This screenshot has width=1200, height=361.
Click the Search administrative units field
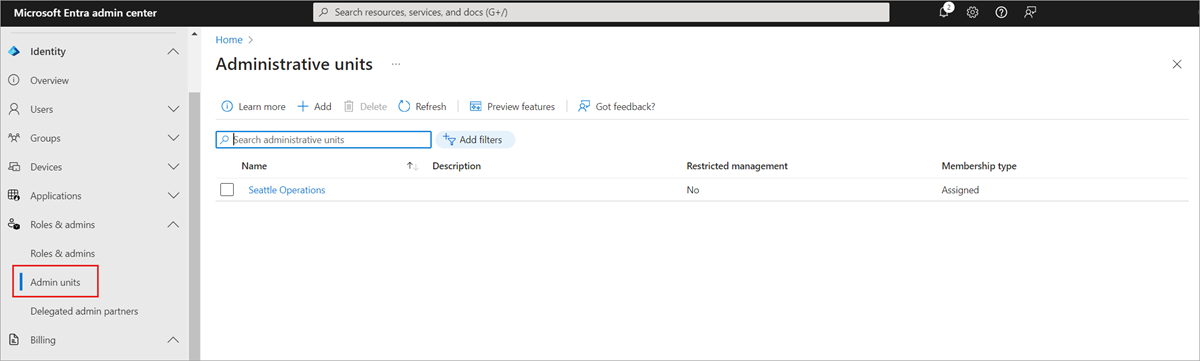click(x=324, y=140)
